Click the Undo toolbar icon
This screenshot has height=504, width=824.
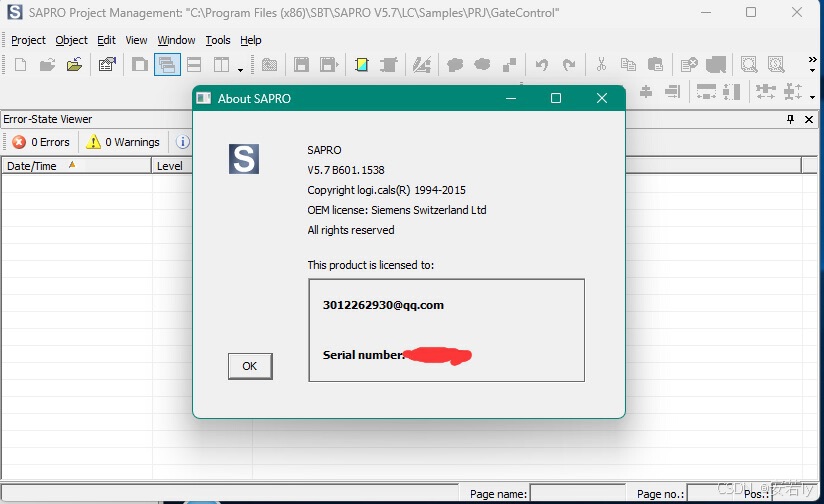[542, 65]
